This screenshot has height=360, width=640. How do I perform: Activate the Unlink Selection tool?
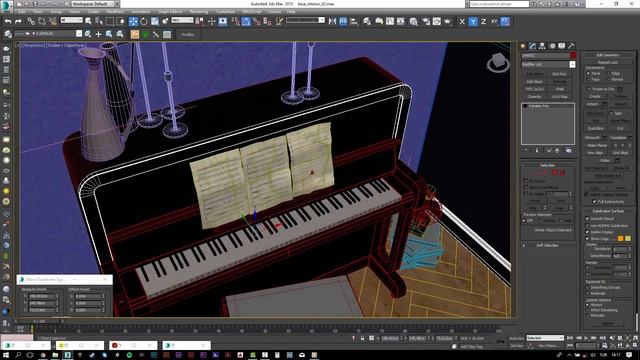tap(42, 22)
